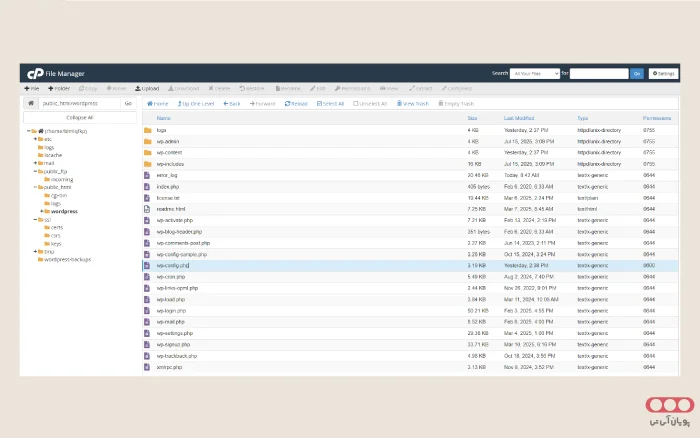Click the home icon beside path field

[x=31, y=103]
